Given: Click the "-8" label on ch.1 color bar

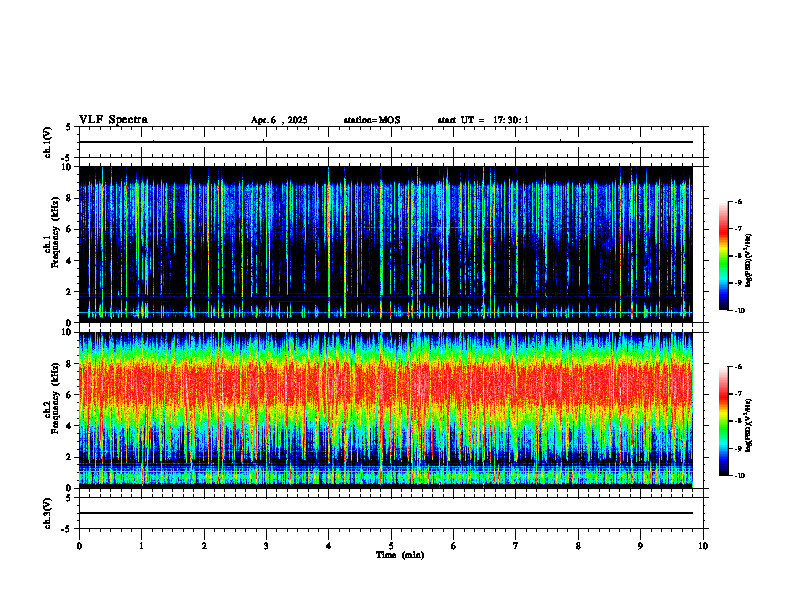Looking at the screenshot, I should point(738,256).
